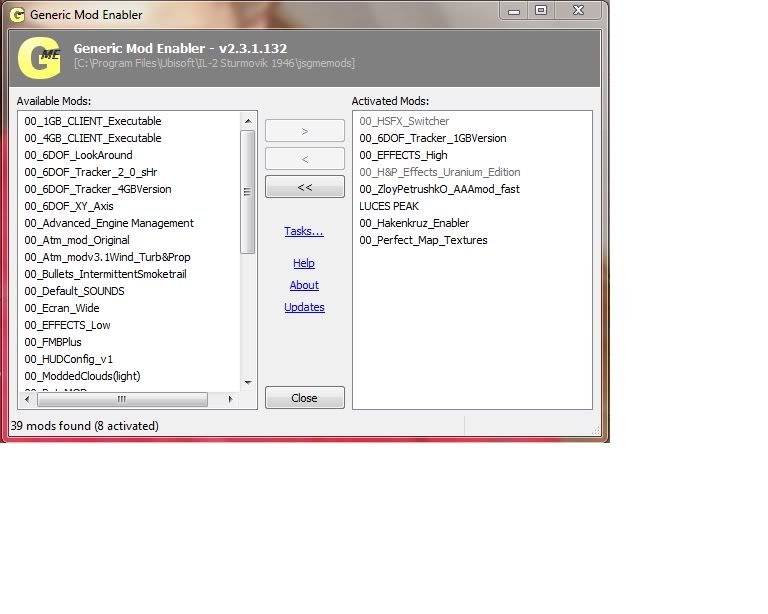
Task: Select 00_6DOF_Tracker_2_0_sHr mod
Action: [91, 172]
